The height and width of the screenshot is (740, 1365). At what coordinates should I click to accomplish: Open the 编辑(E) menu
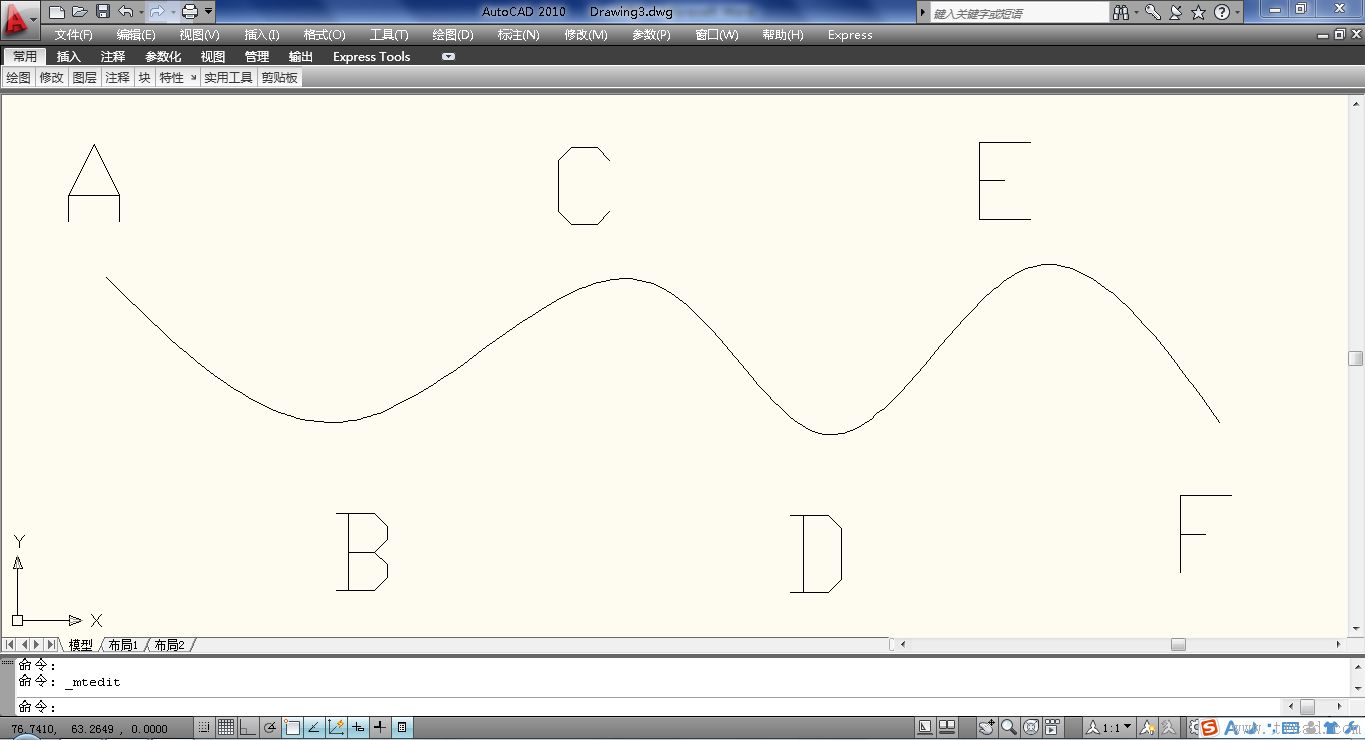point(136,35)
